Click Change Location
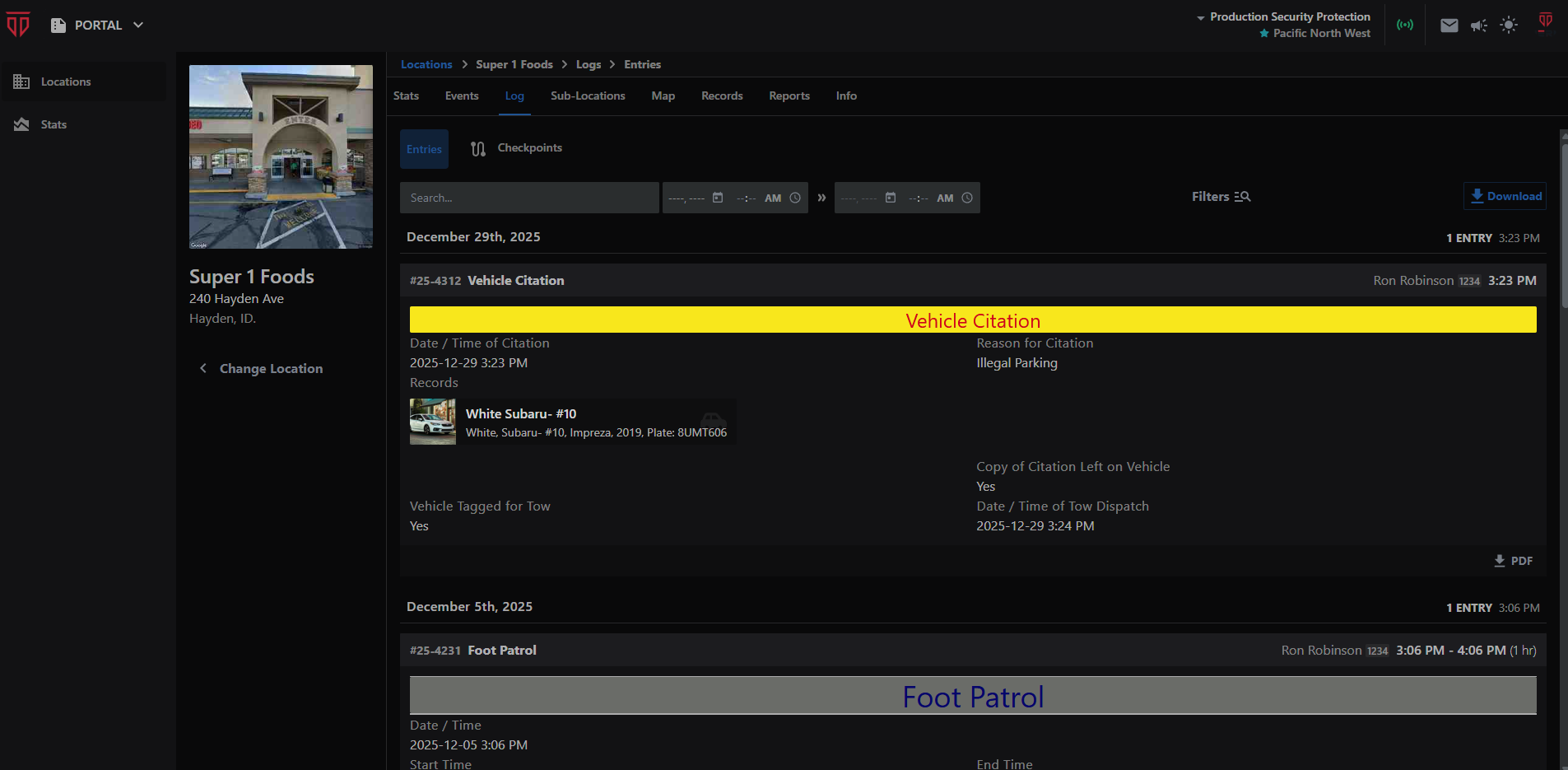The image size is (1568, 770). coord(271,369)
